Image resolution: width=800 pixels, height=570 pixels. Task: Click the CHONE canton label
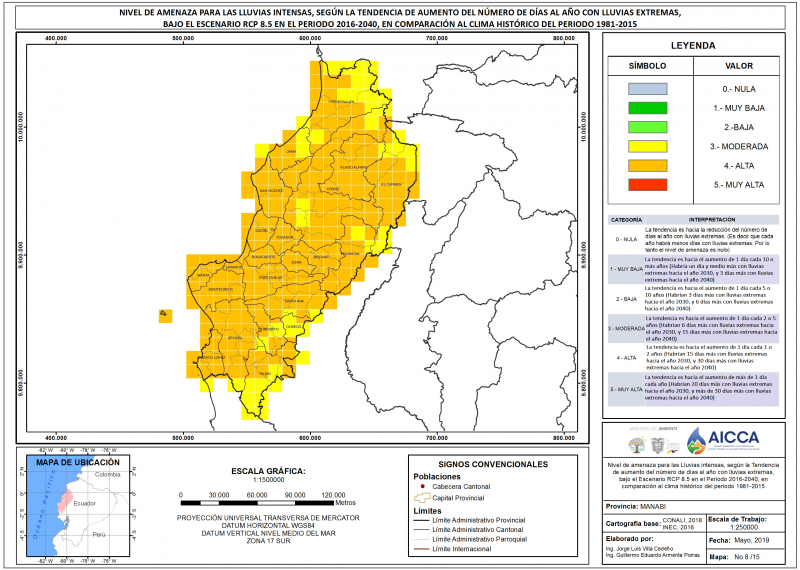pos(333,189)
